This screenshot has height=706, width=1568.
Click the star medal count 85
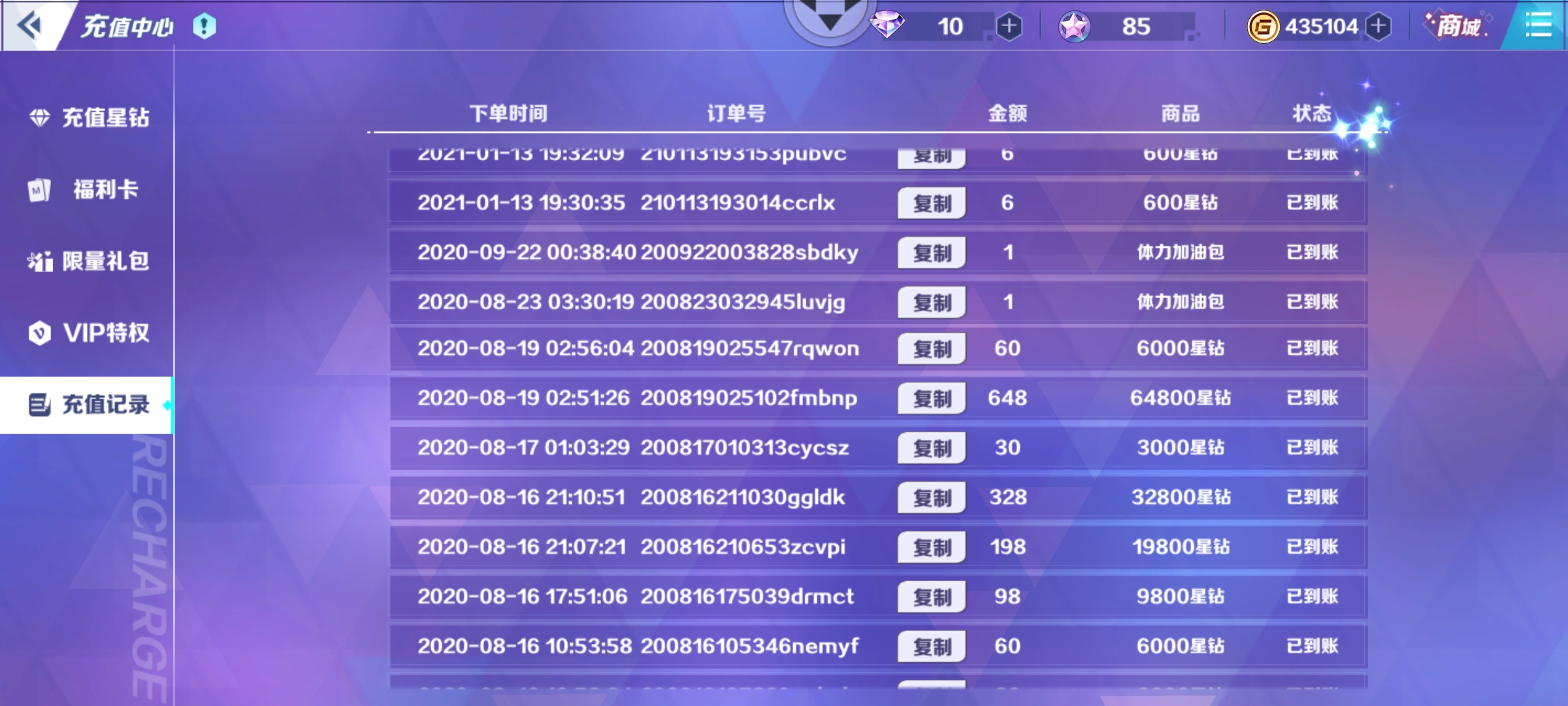pyautogui.click(x=1136, y=27)
